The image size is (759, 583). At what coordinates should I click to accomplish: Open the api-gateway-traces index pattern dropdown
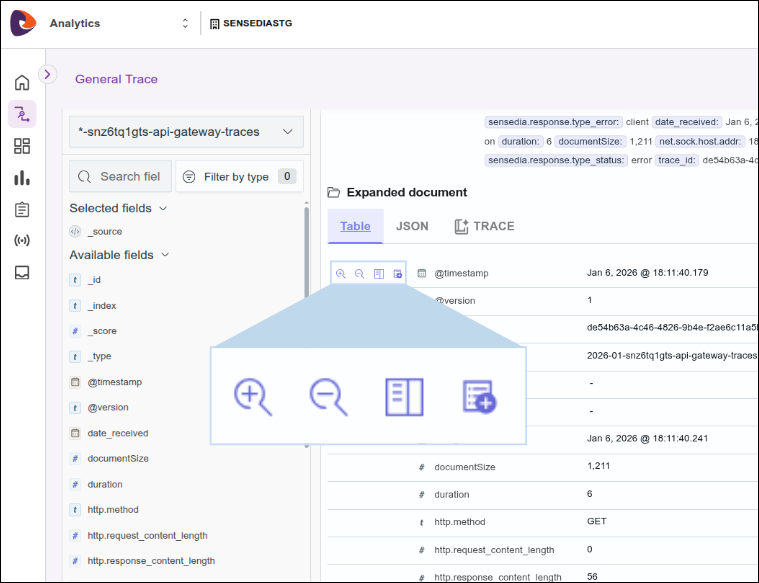(x=186, y=131)
